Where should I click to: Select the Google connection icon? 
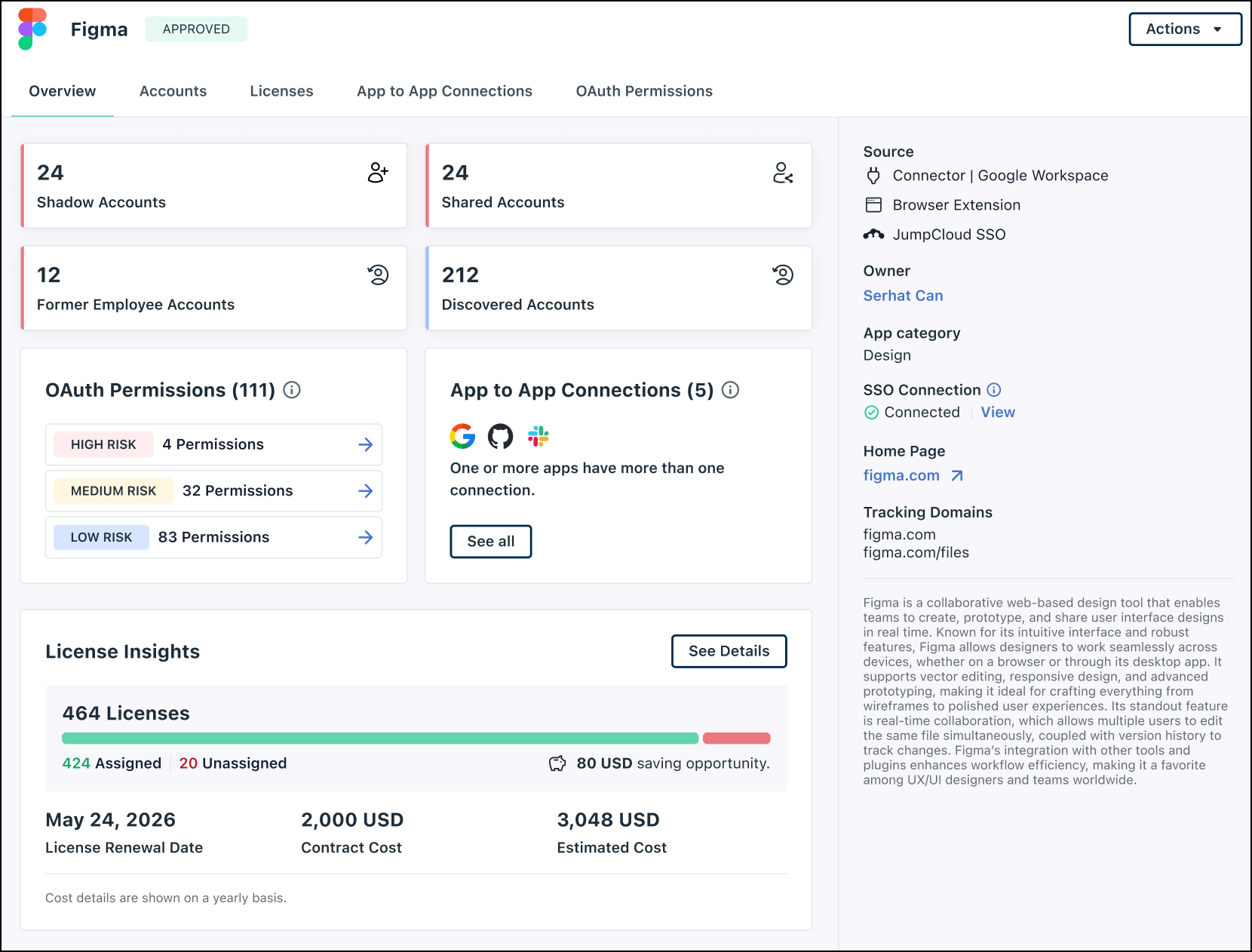tap(462, 436)
